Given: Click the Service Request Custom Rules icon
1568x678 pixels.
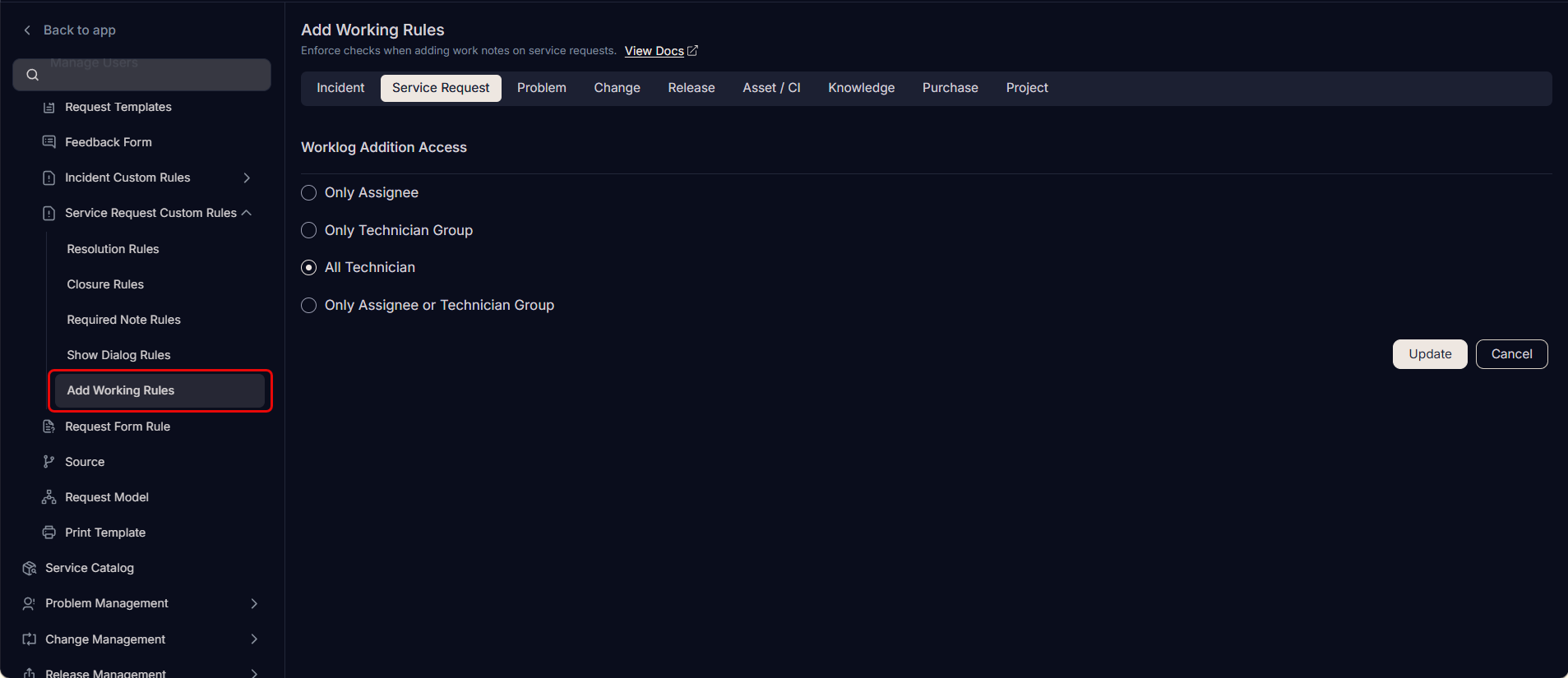Looking at the screenshot, I should pos(49,213).
